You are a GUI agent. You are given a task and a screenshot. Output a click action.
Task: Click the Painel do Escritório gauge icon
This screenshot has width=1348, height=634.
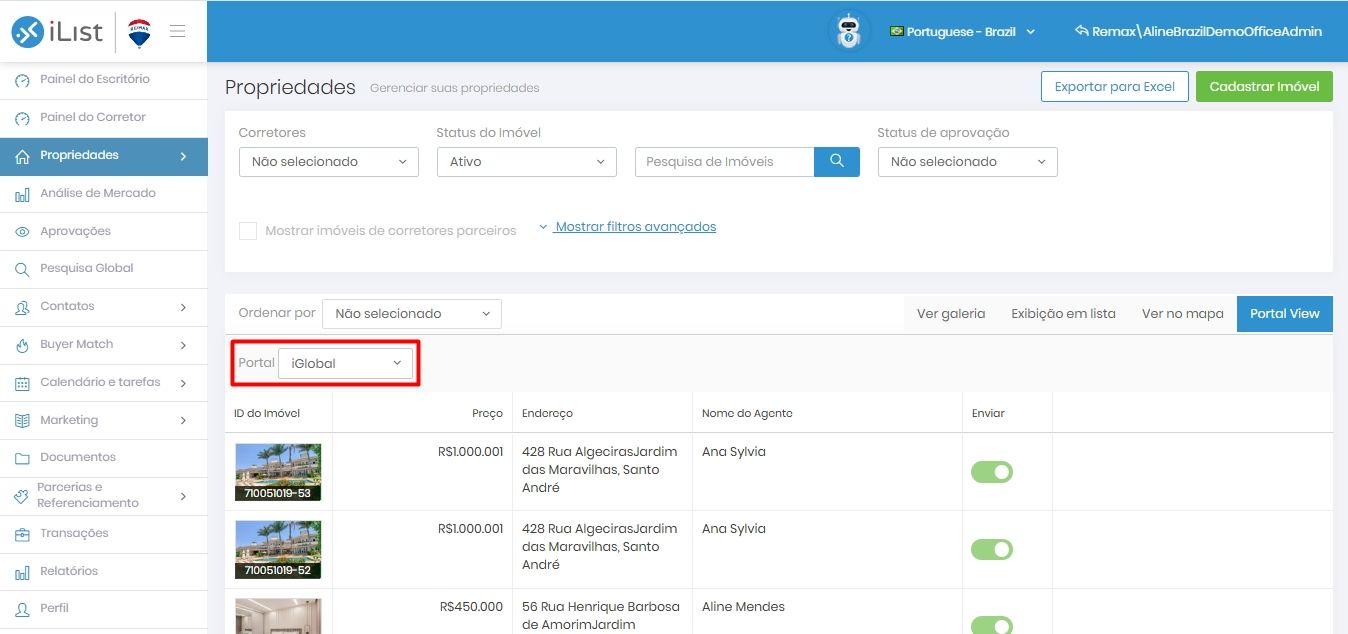tap(22, 80)
